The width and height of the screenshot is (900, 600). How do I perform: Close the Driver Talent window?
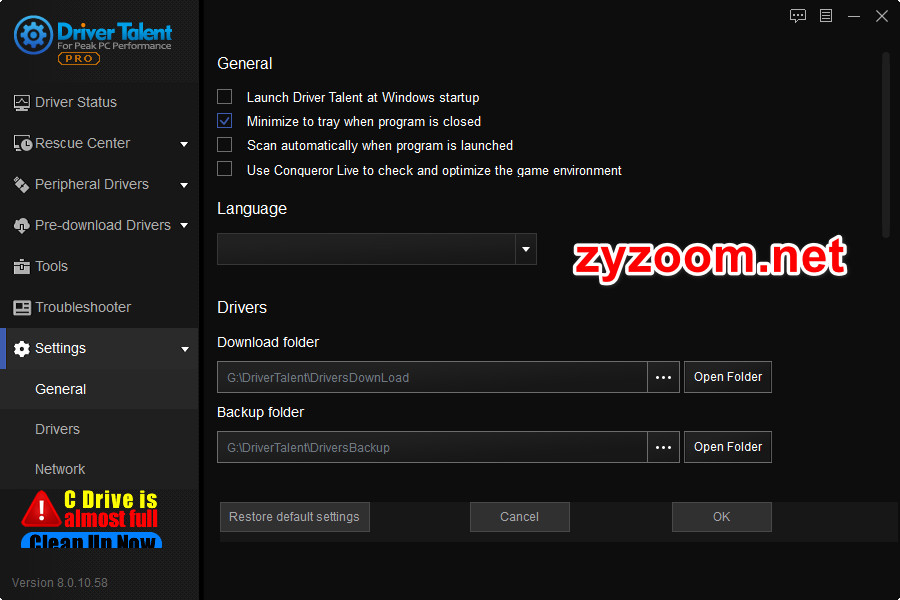[x=882, y=16]
